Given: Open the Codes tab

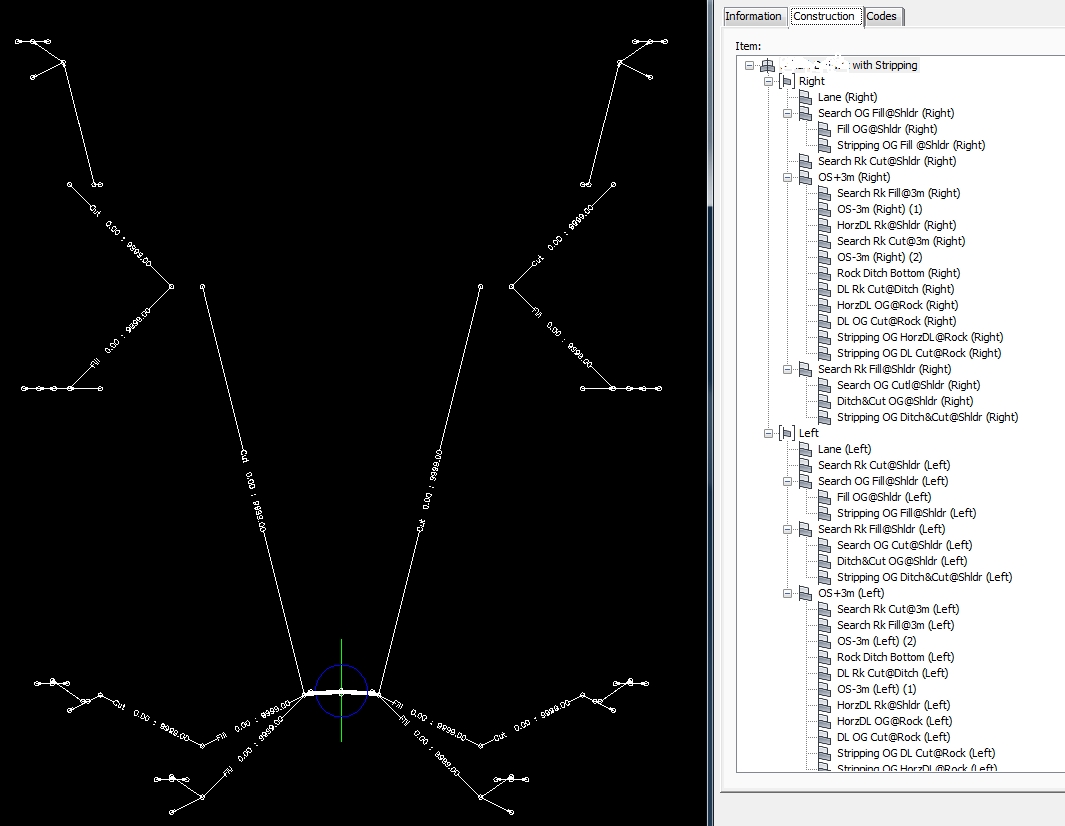Looking at the screenshot, I should 883,16.
